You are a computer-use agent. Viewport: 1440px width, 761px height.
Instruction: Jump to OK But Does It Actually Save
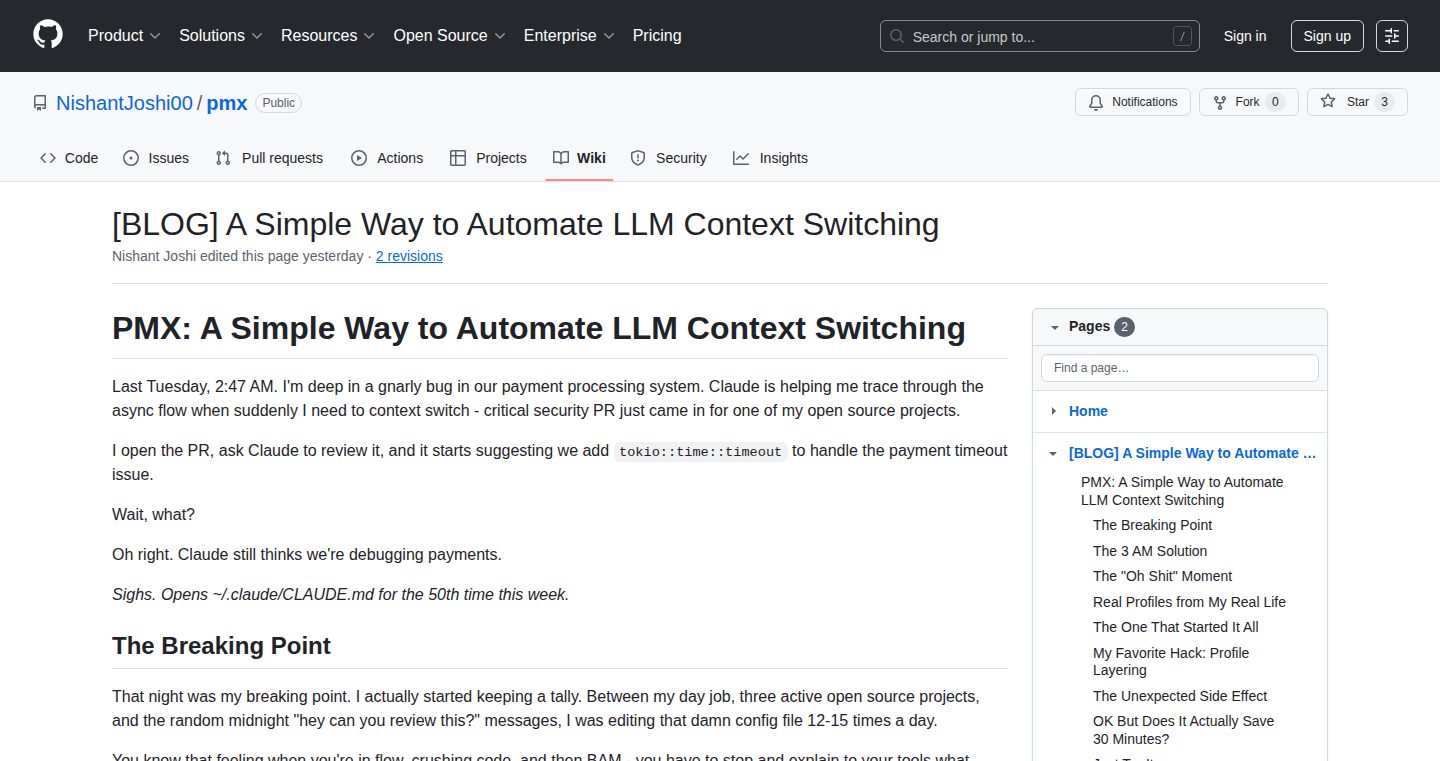tap(1183, 730)
